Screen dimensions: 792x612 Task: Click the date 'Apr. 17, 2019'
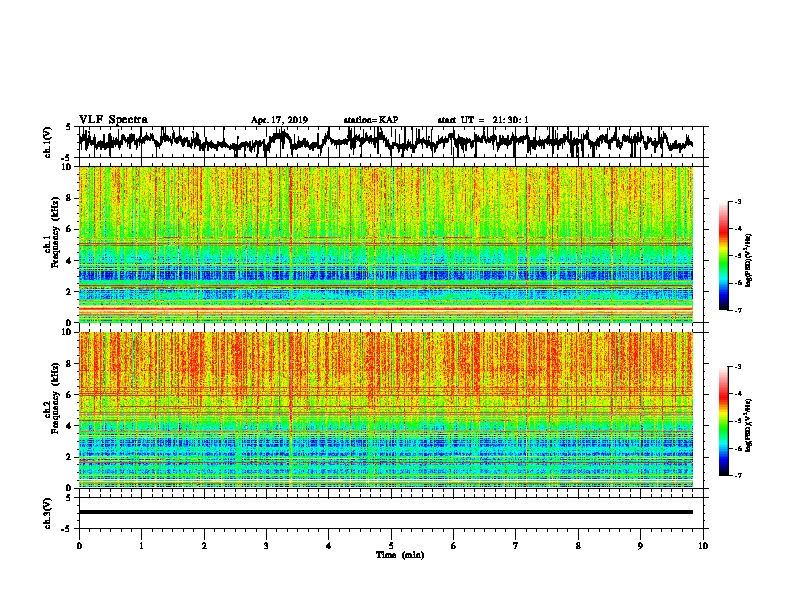coord(279,120)
